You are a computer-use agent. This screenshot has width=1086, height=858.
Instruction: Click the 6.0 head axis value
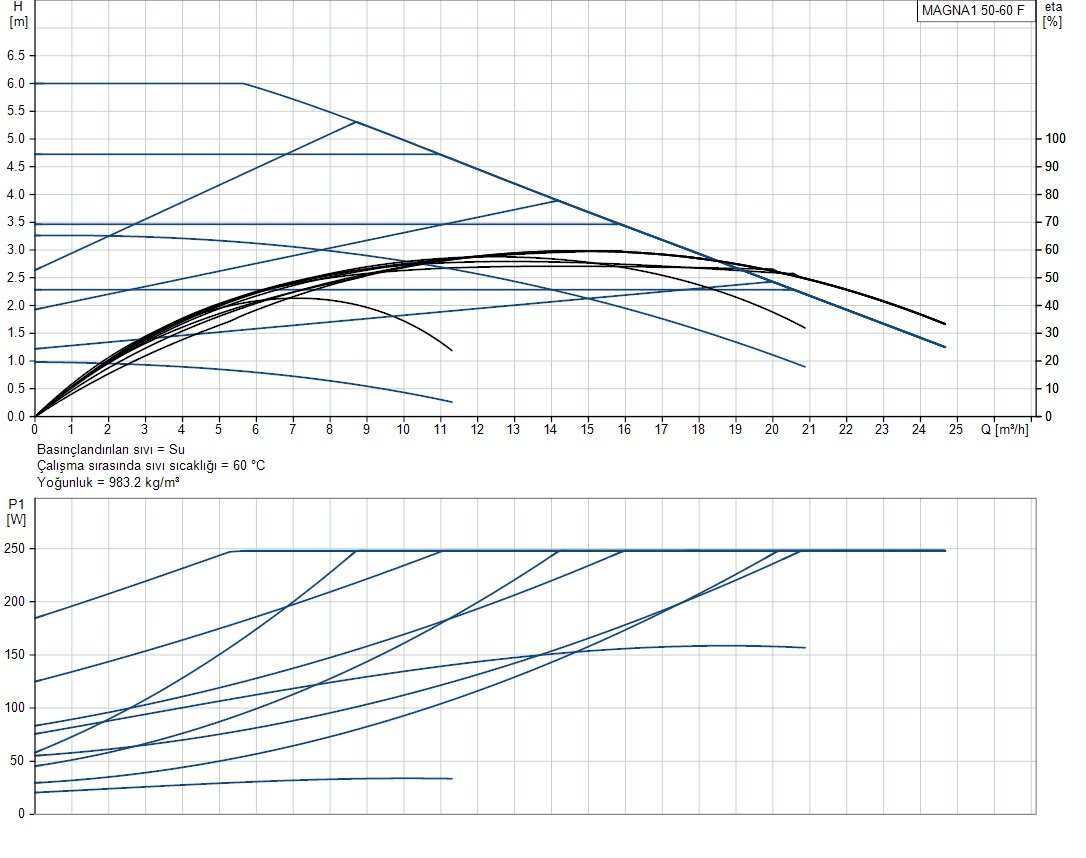pos(16,83)
